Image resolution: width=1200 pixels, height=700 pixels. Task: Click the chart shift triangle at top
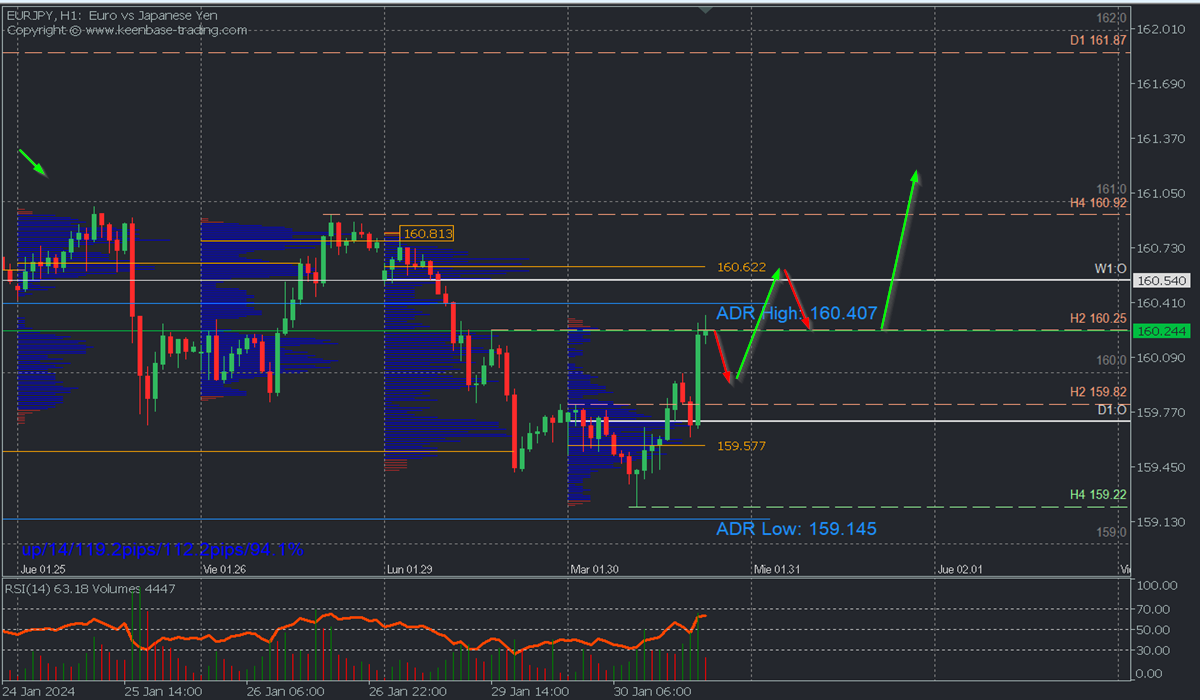tap(707, 9)
